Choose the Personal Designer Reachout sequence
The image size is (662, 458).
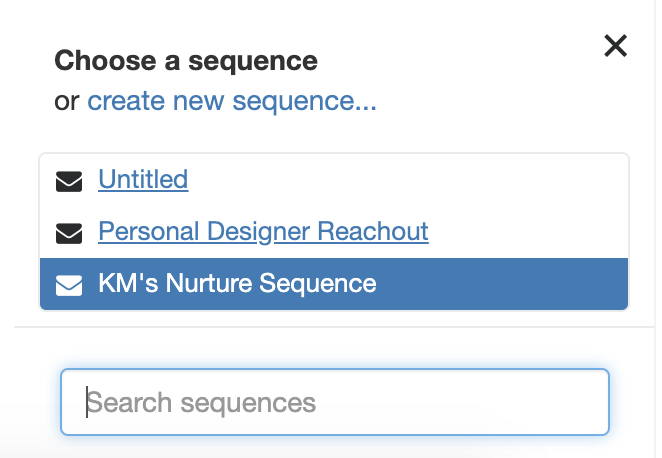[263, 231]
